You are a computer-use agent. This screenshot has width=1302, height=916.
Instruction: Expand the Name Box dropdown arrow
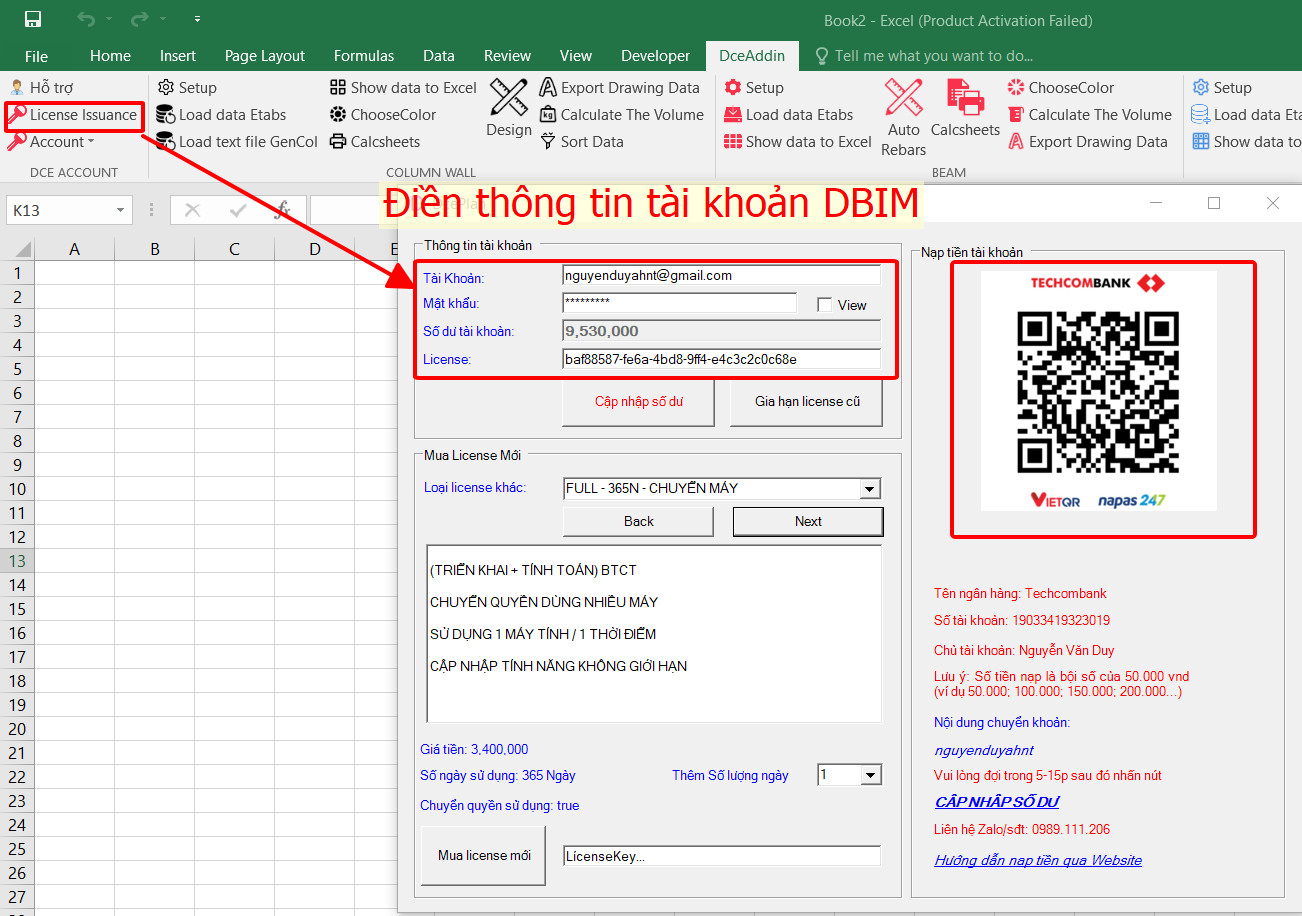(121, 210)
